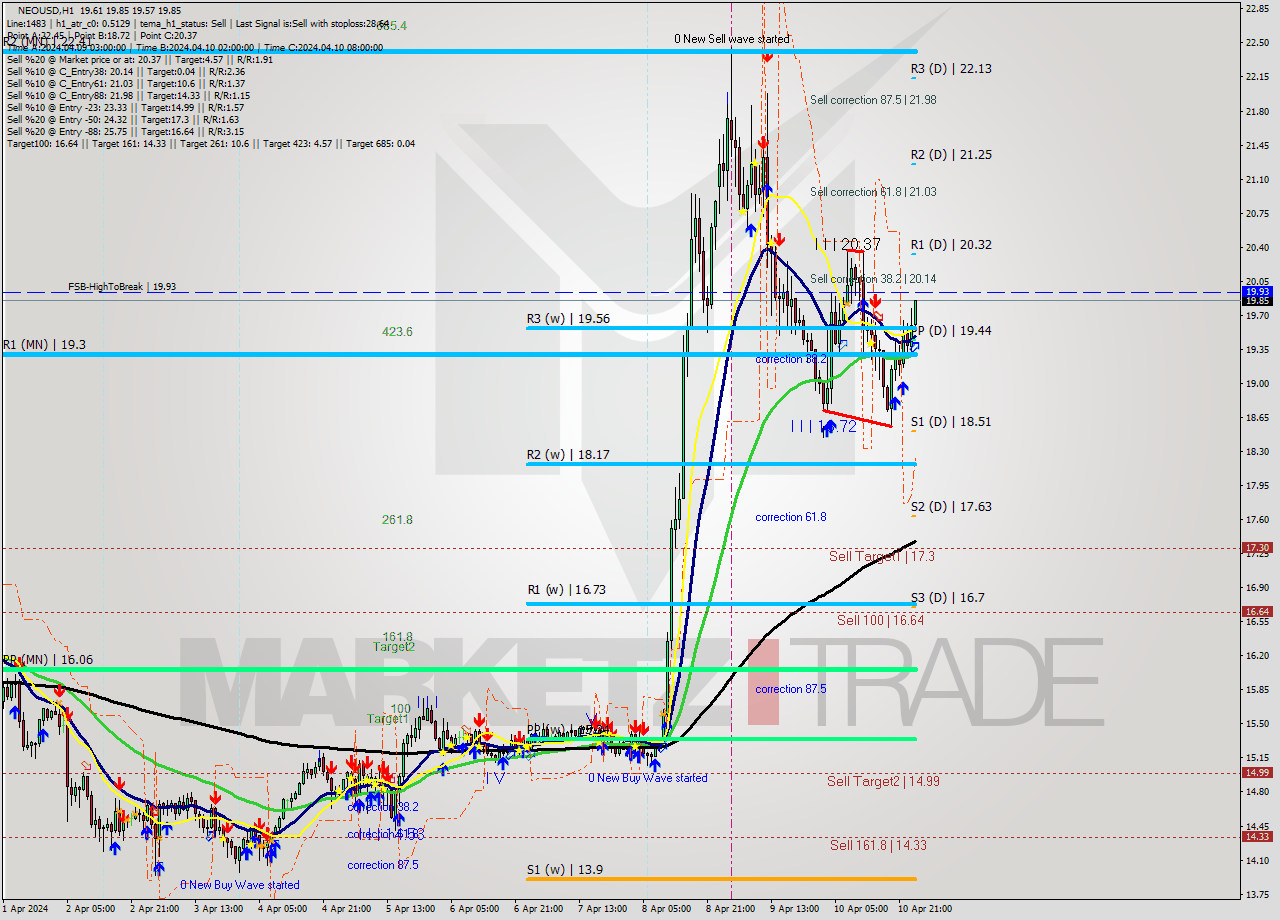Click the green Target1 label

386,719
